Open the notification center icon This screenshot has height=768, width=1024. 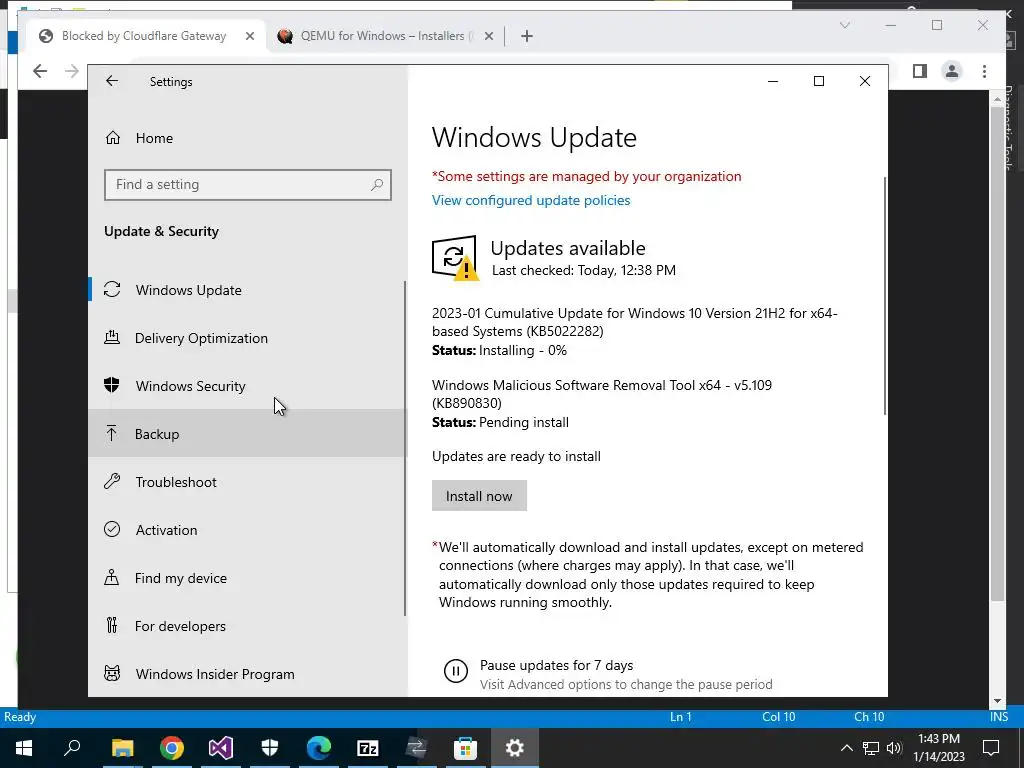click(x=991, y=748)
